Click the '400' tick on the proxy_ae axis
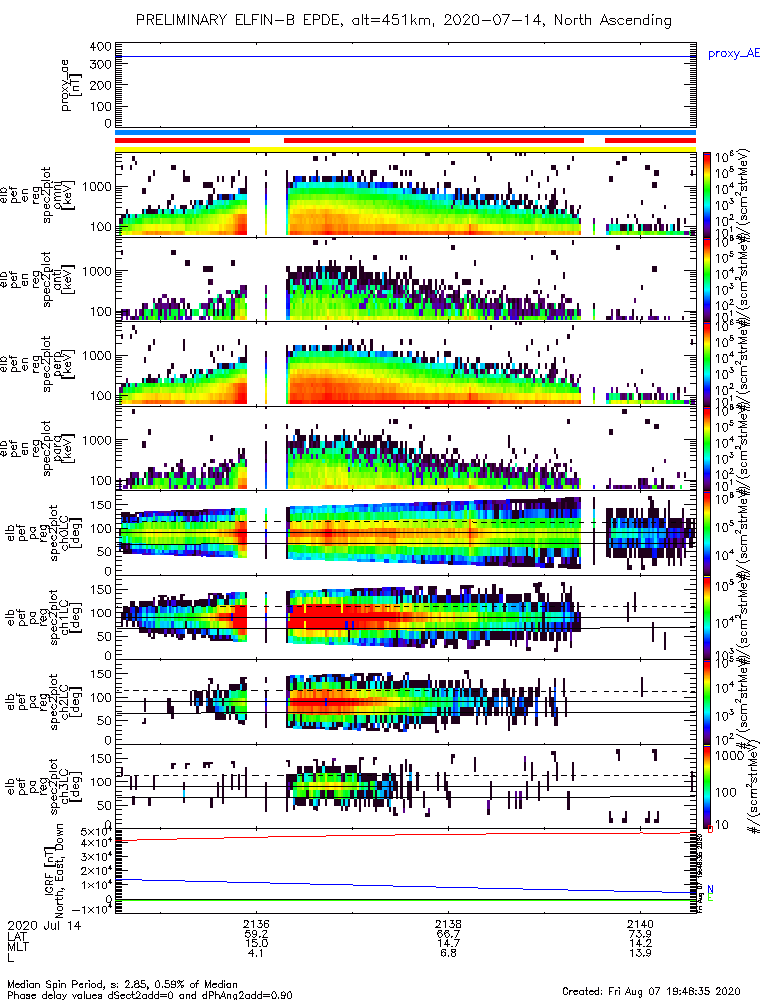The image size is (775, 1000). [101, 47]
